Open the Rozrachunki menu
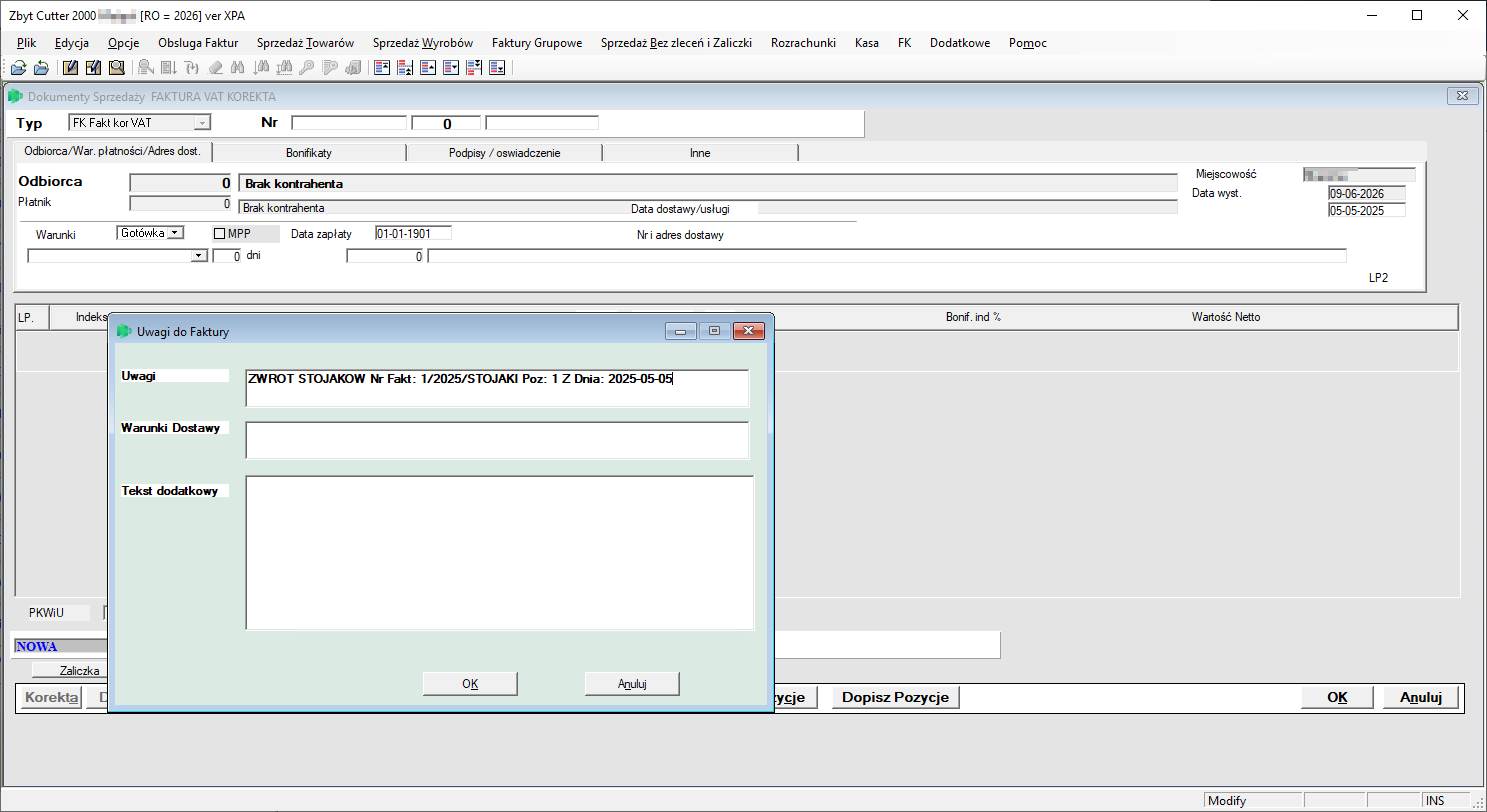 pos(803,43)
